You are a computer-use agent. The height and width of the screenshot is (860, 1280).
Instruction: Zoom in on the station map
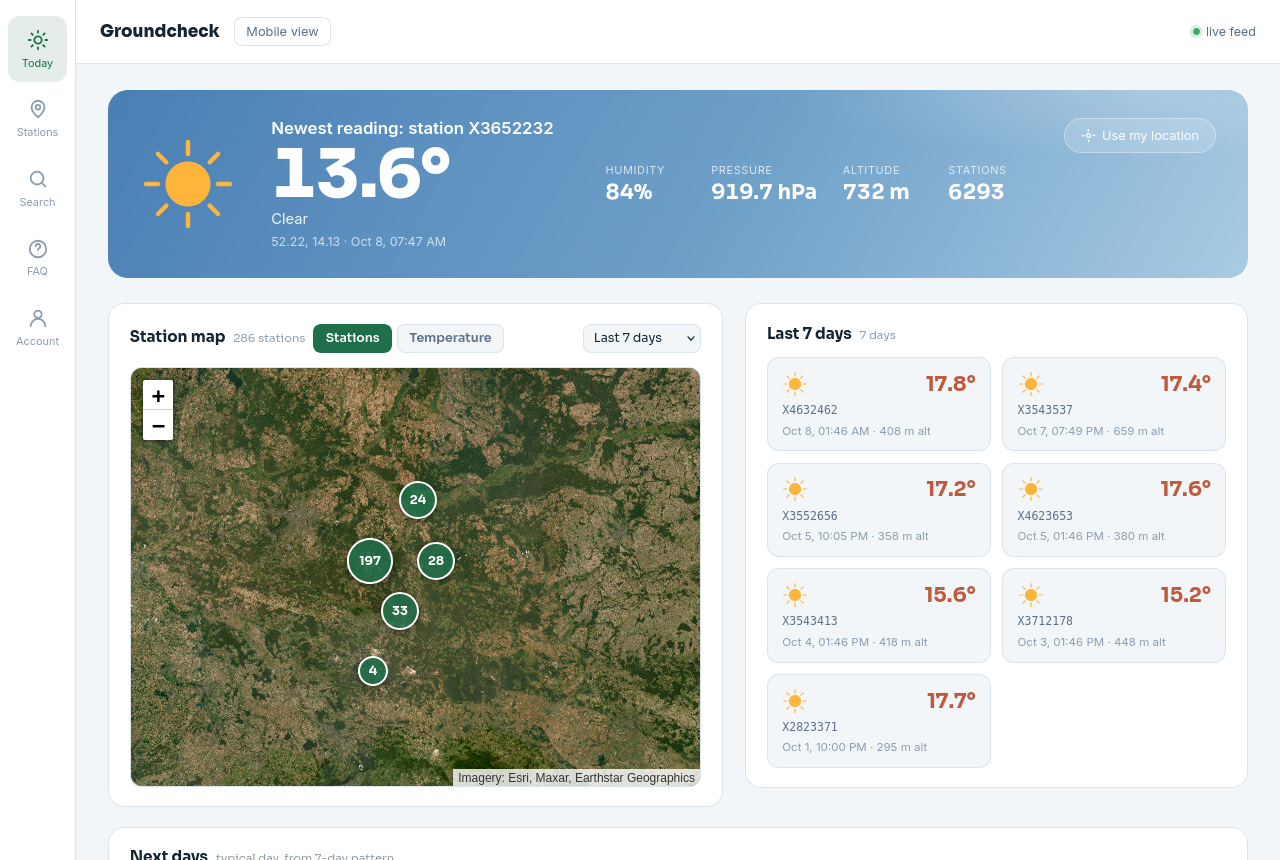click(x=158, y=395)
